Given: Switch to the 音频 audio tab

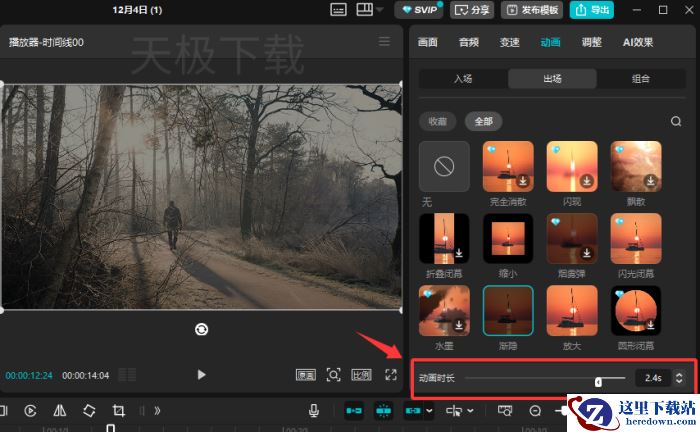Looking at the screenshot, I should coord(469,42).
